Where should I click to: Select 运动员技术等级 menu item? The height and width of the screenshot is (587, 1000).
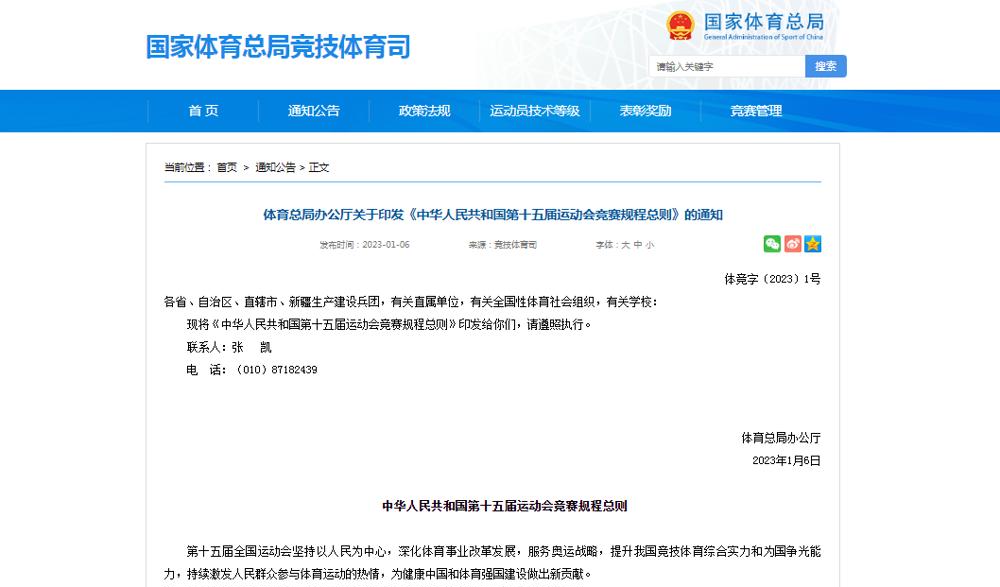pyautogui.click(x=535, y=111)
